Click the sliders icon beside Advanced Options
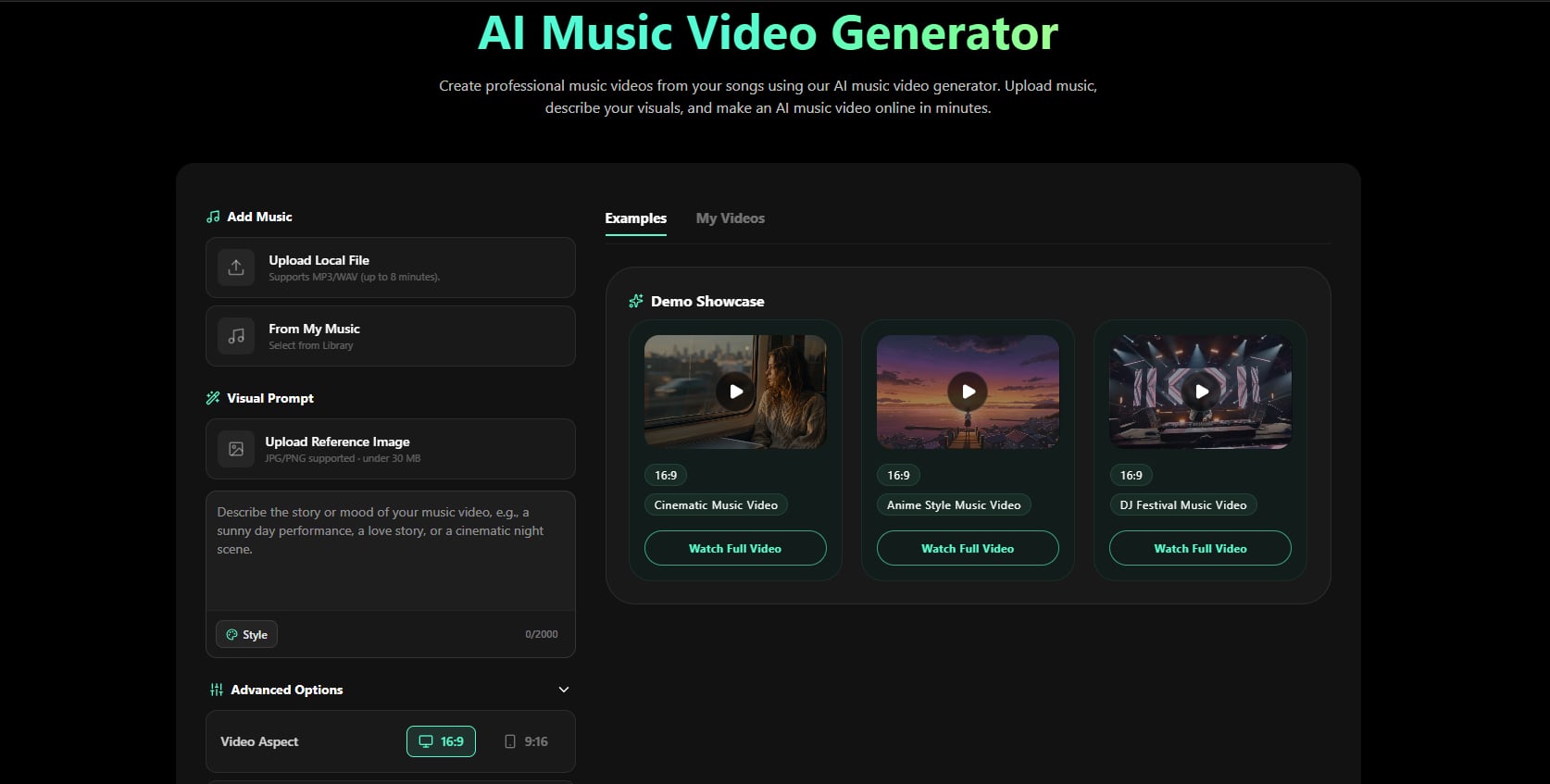This screenshot has width=1550, height=784. (217, 690)
